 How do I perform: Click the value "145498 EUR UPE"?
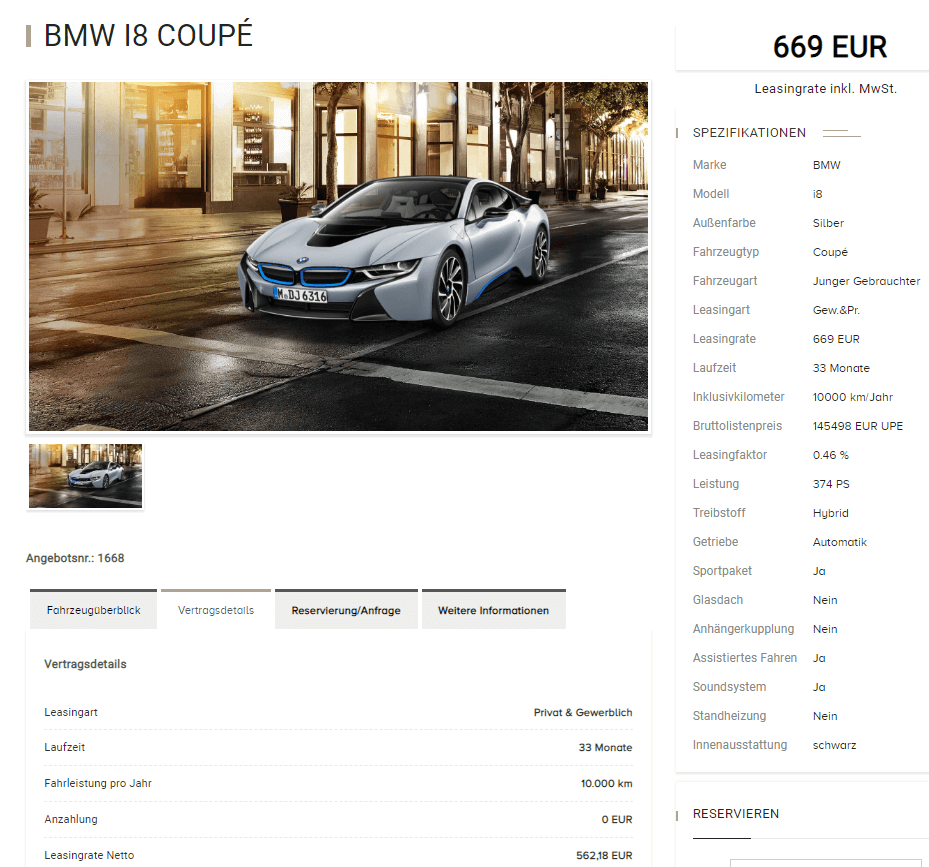(858, 426)
